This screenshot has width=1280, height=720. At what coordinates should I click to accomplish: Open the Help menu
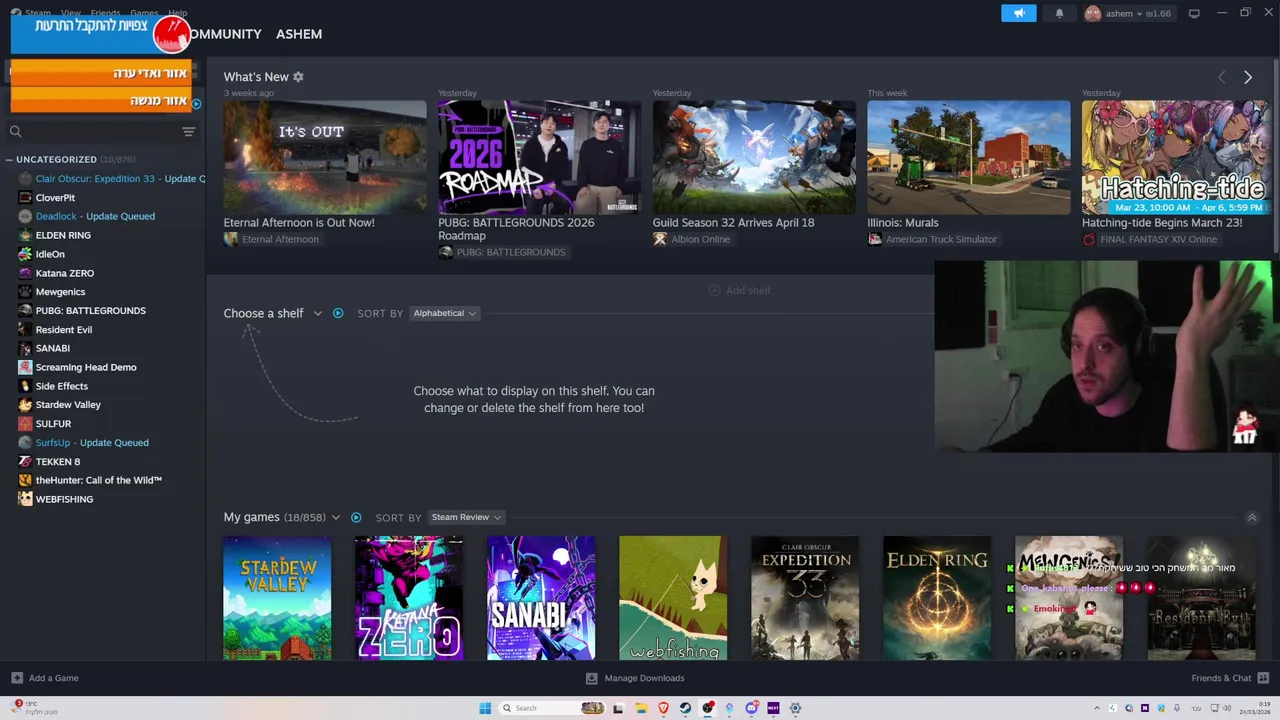tap(177, 13)
